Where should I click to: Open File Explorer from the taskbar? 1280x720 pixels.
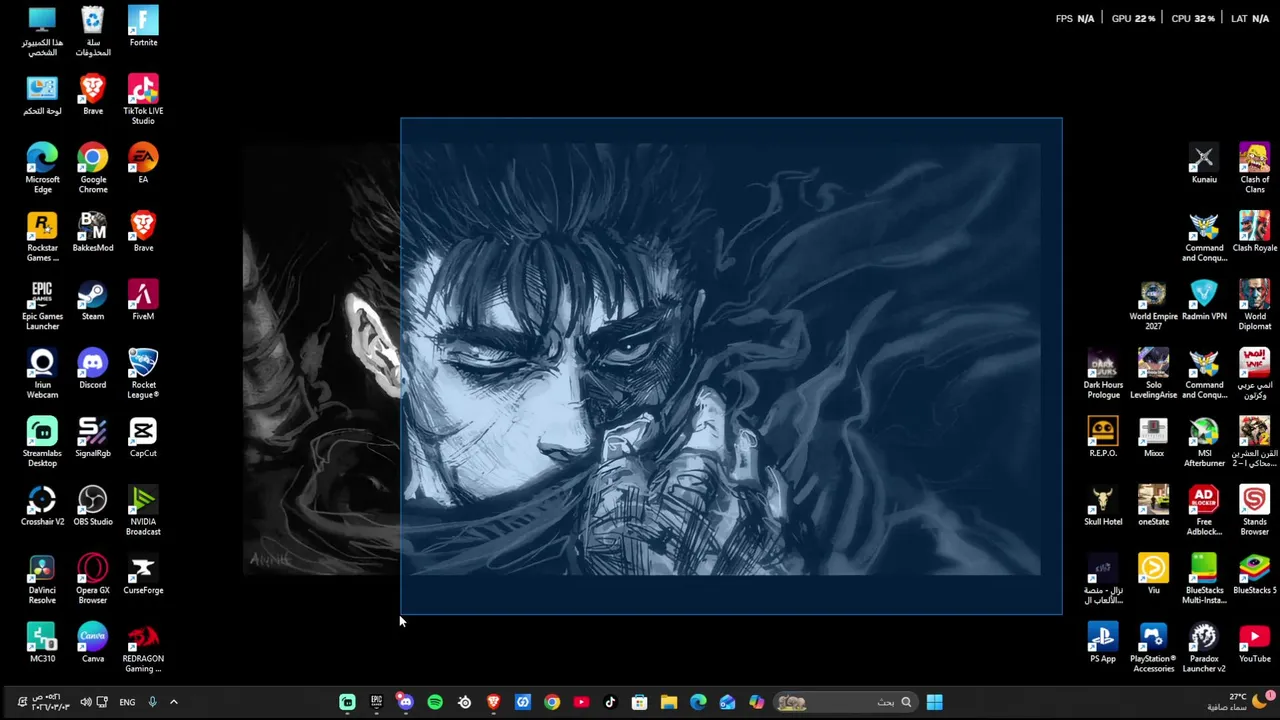669,702
